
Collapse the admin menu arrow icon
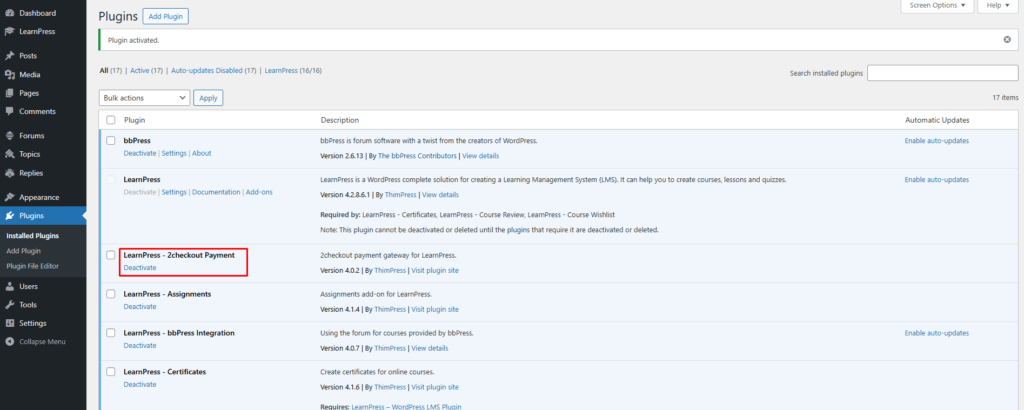10,341
